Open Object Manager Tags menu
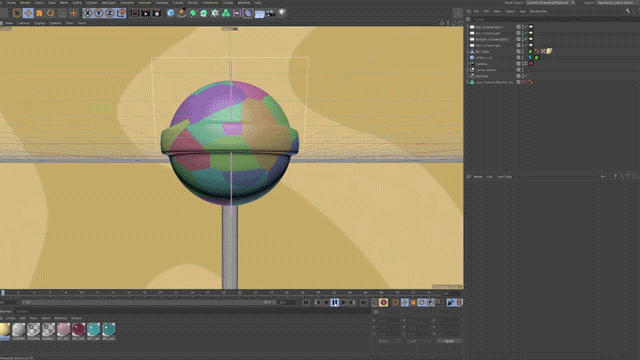640x360 pixels. tap(522, 11)
